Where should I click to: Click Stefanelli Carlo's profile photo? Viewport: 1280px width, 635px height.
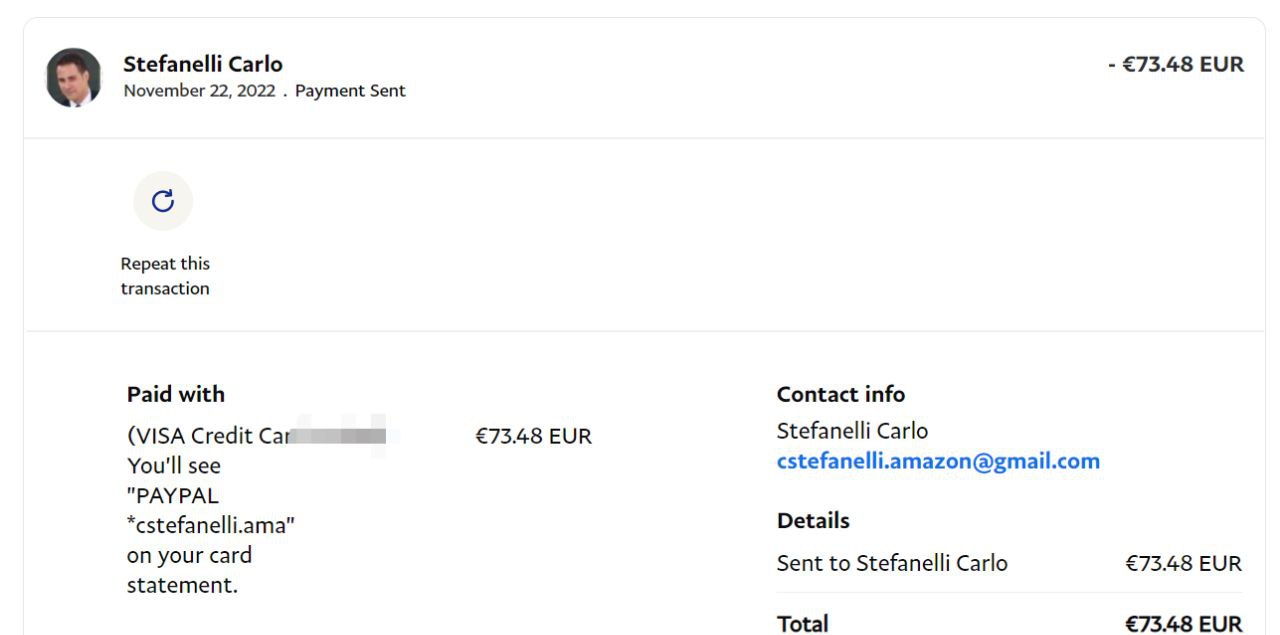[x=73, y=77]
